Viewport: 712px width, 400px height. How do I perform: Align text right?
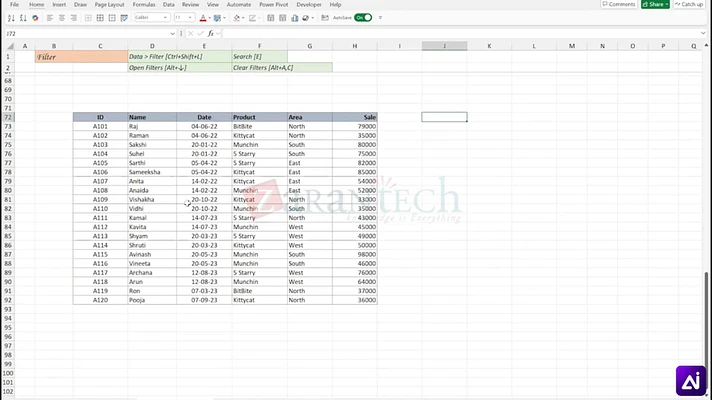(x=74, y=18)
